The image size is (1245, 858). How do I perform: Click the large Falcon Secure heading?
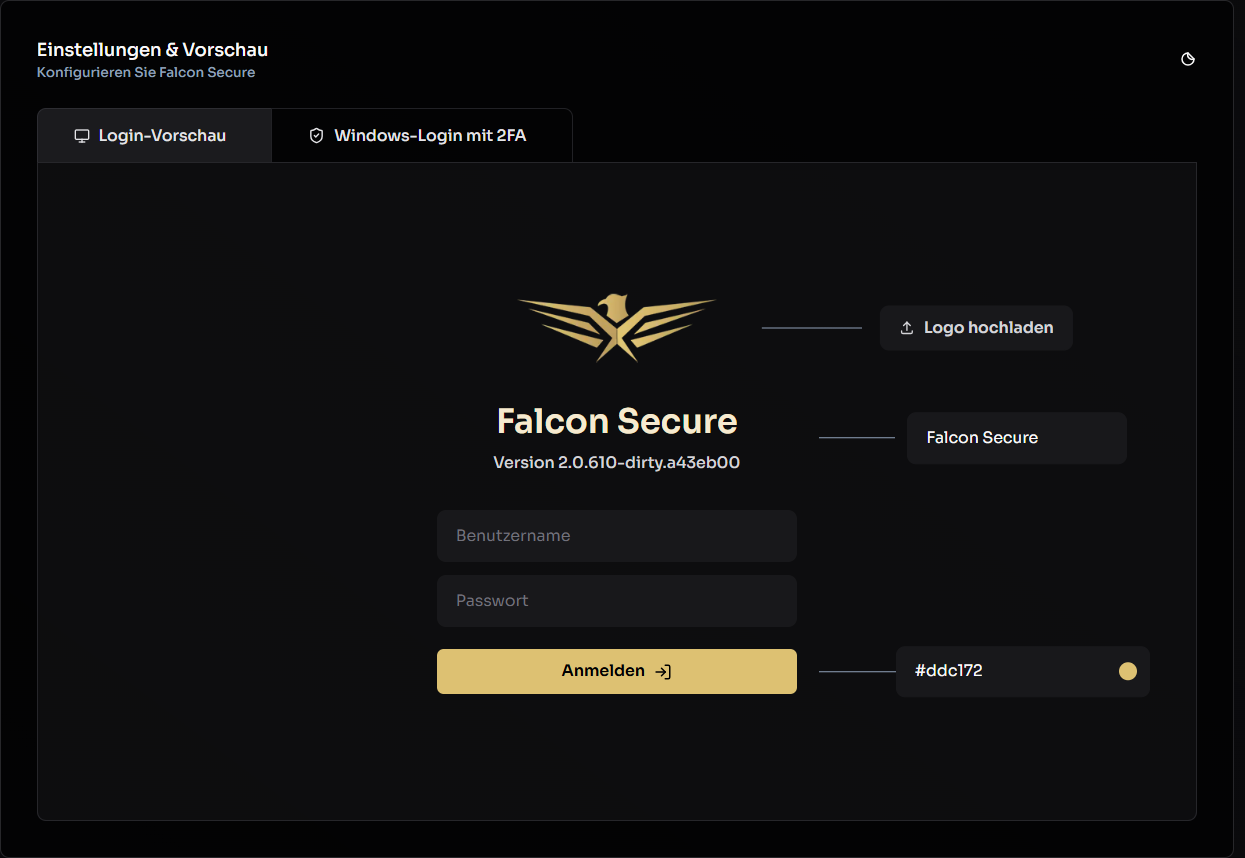[617, 421]
